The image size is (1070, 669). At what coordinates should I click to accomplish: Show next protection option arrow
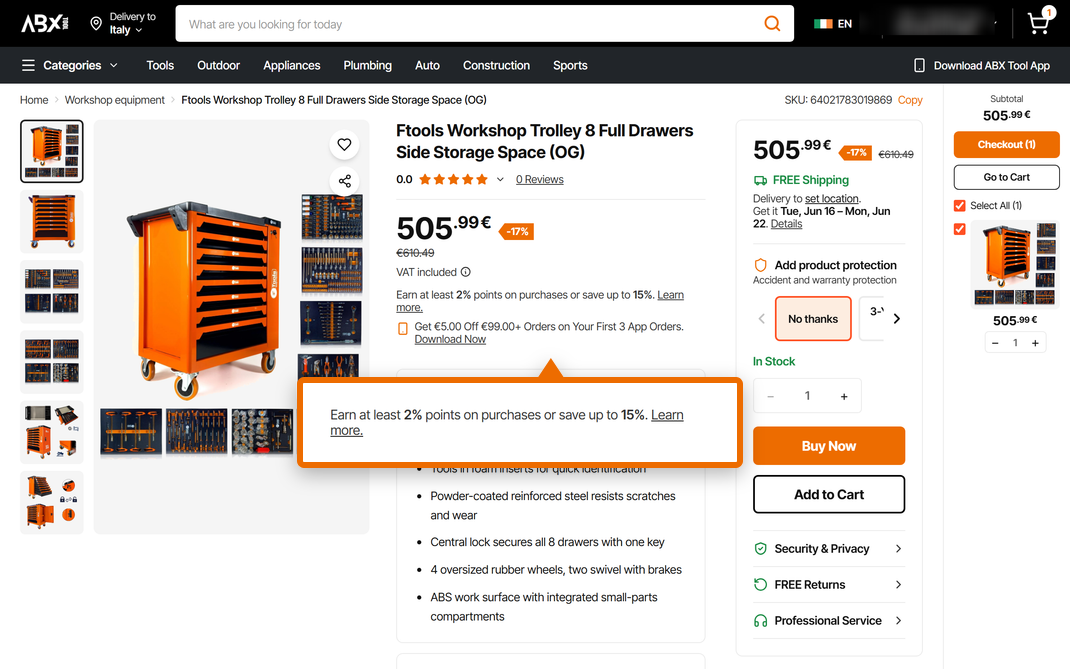[897, 319]
